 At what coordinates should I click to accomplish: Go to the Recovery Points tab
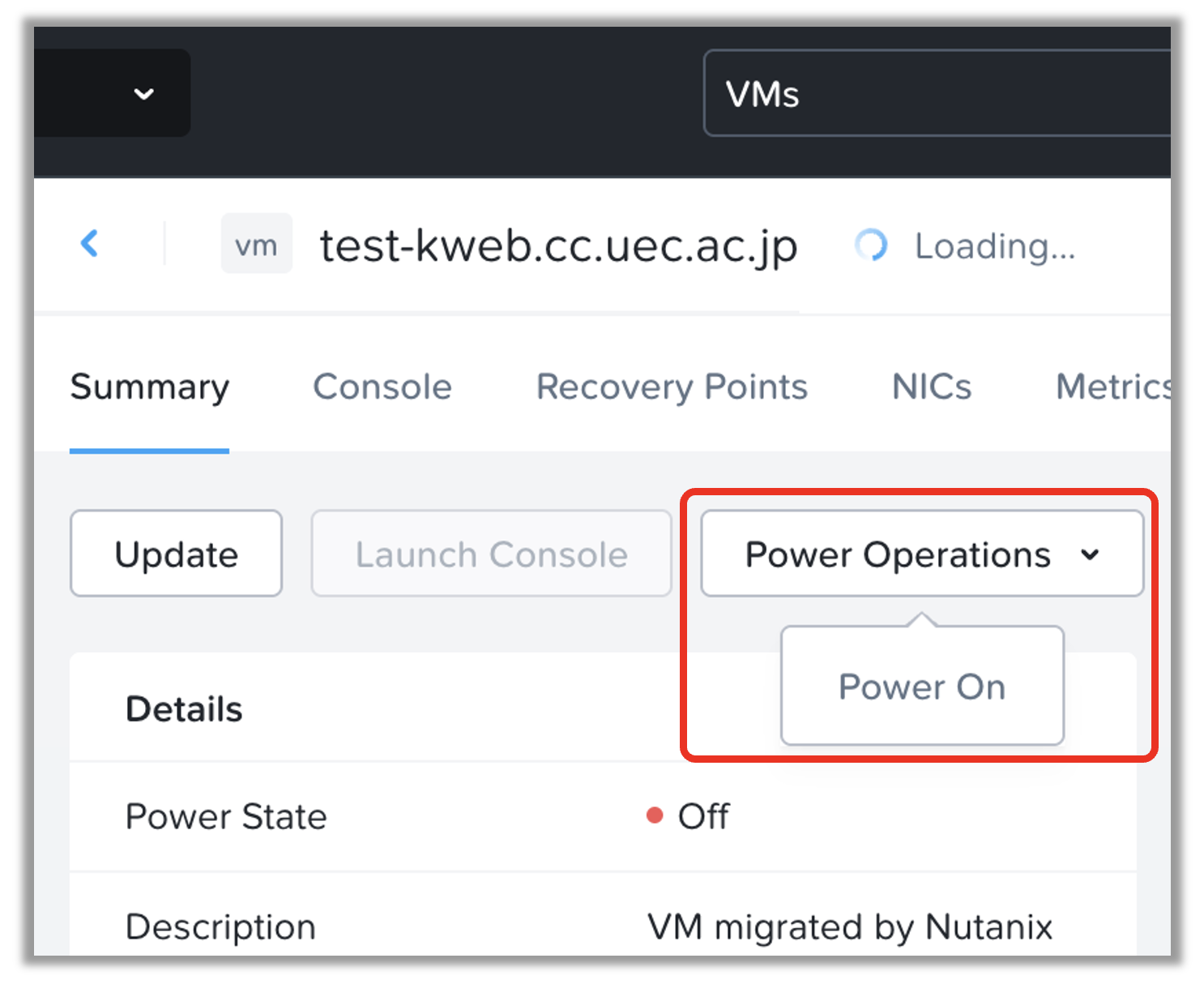tap(672, 387)
